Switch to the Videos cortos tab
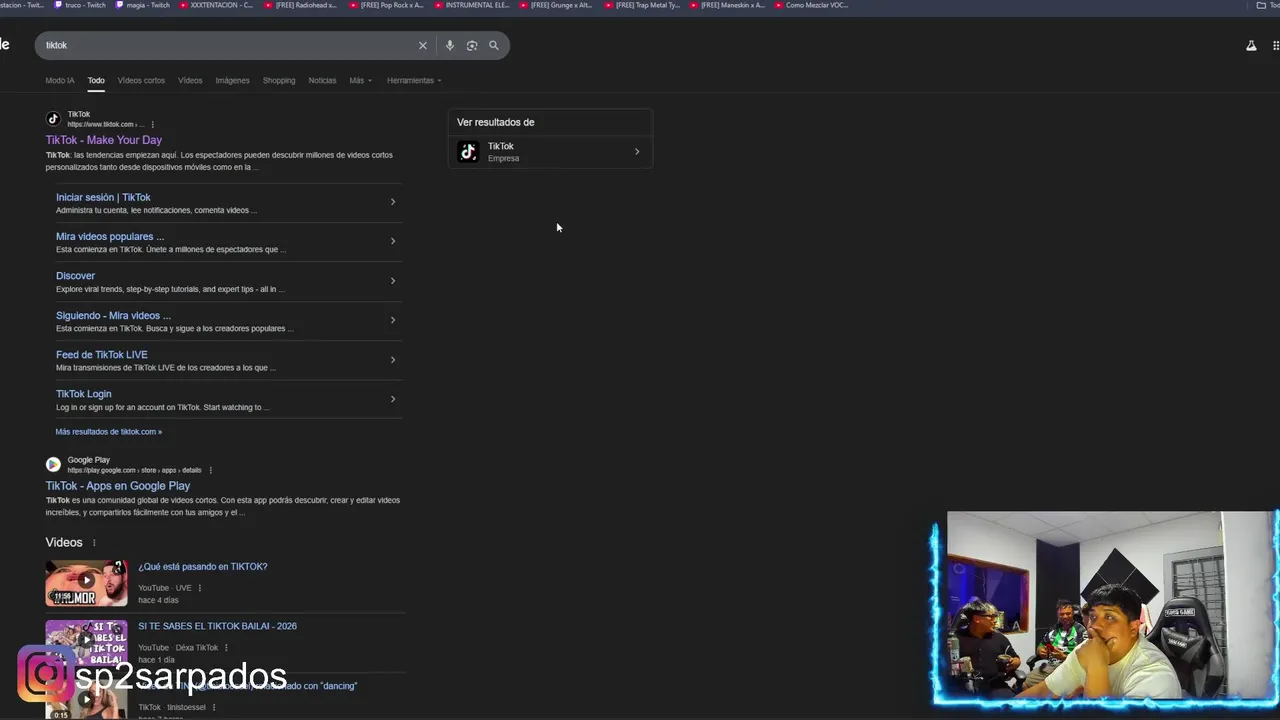 (141, 80)
